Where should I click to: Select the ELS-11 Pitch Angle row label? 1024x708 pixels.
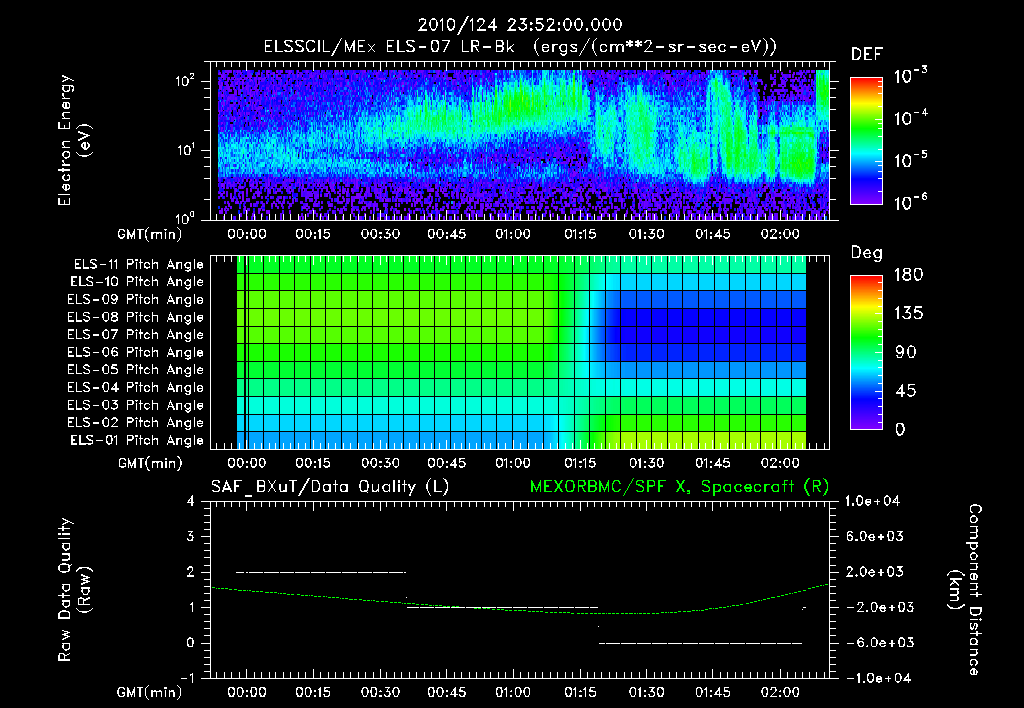138,265
